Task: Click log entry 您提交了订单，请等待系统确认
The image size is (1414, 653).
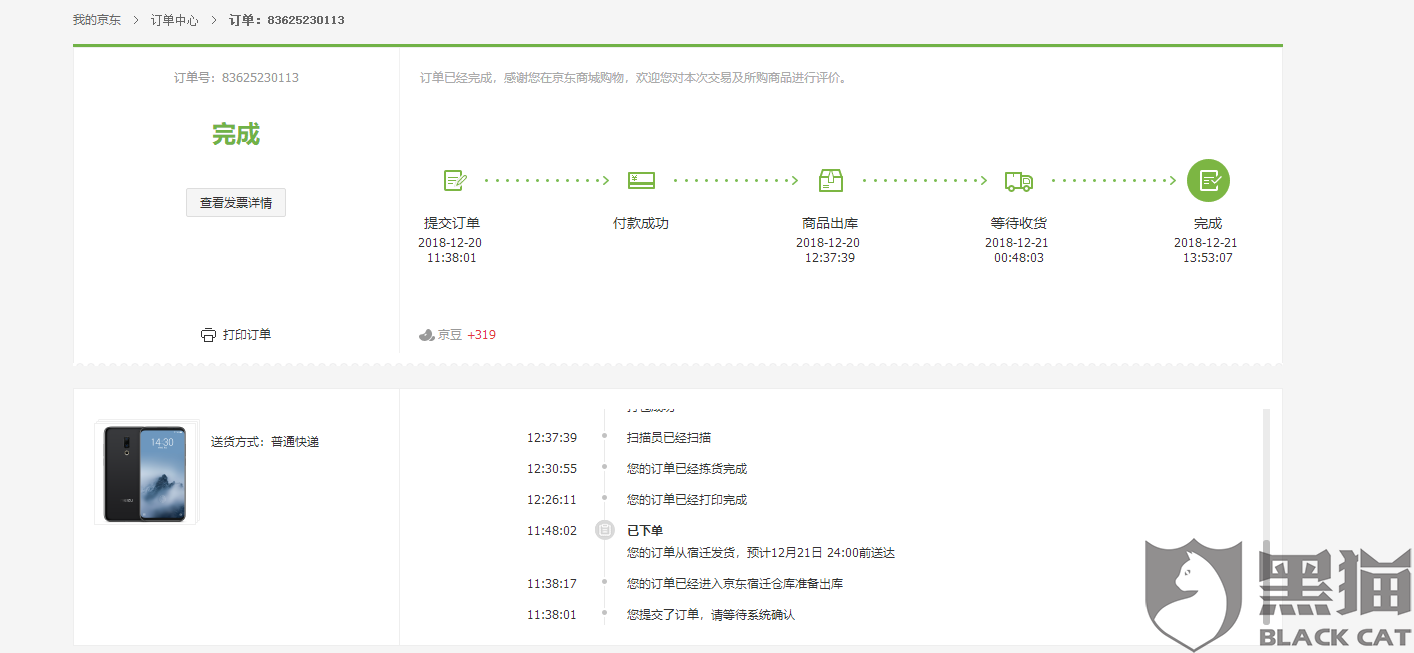Action: (711, 615)
